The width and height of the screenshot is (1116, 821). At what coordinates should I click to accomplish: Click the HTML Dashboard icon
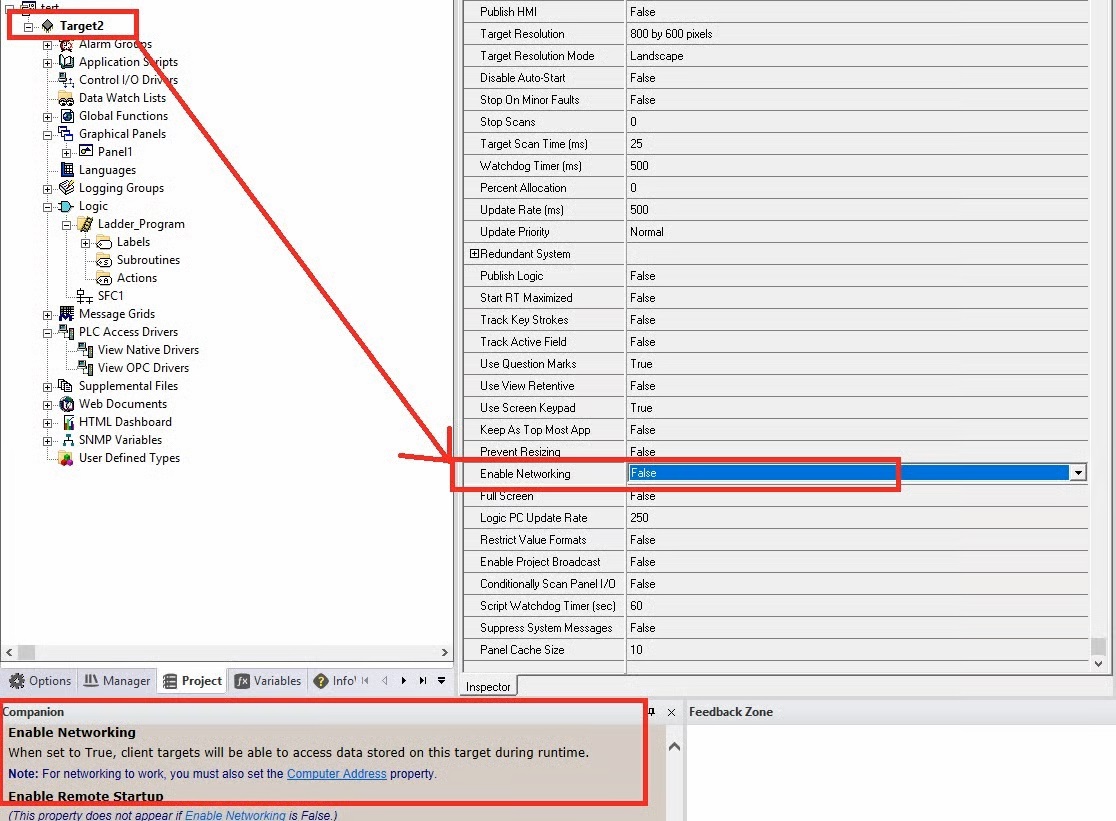67,422
